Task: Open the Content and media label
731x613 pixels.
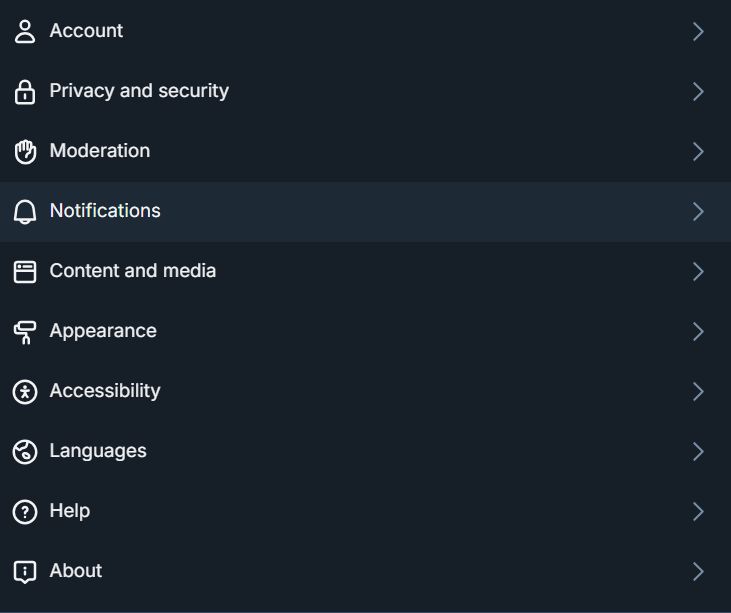Action: pyautogui.click(x=133, y=271)
